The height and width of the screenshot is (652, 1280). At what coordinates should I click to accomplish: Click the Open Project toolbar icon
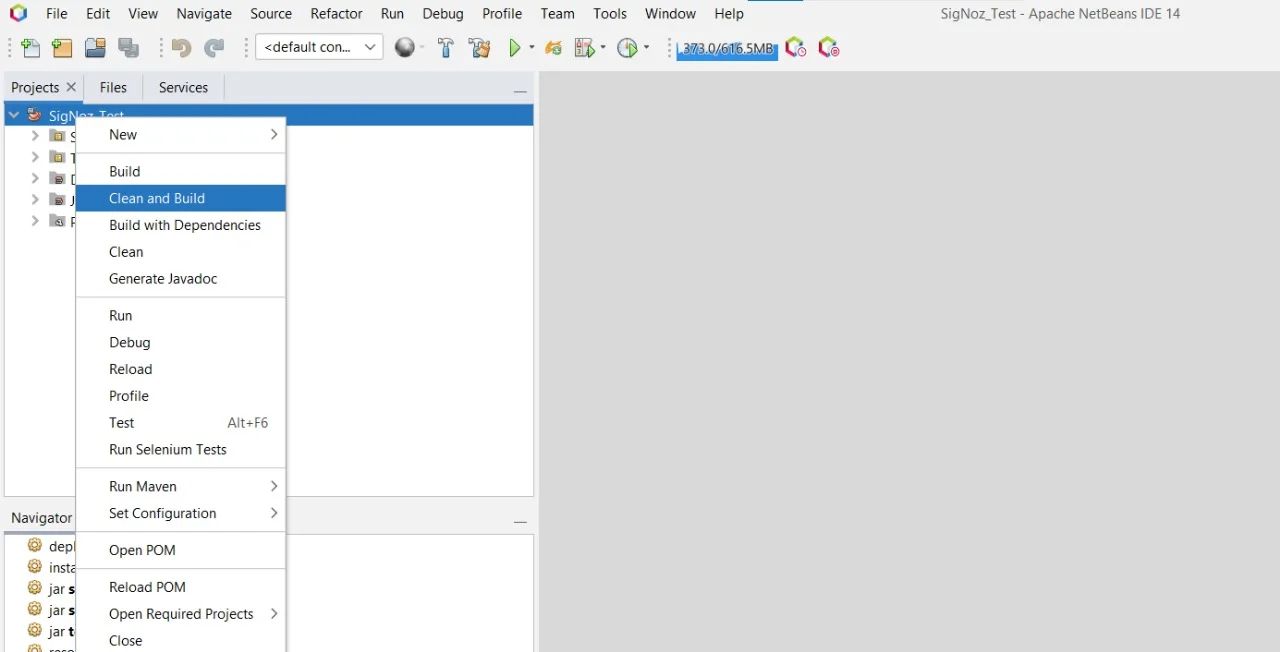pyautogui.click(x=95, y=48)
